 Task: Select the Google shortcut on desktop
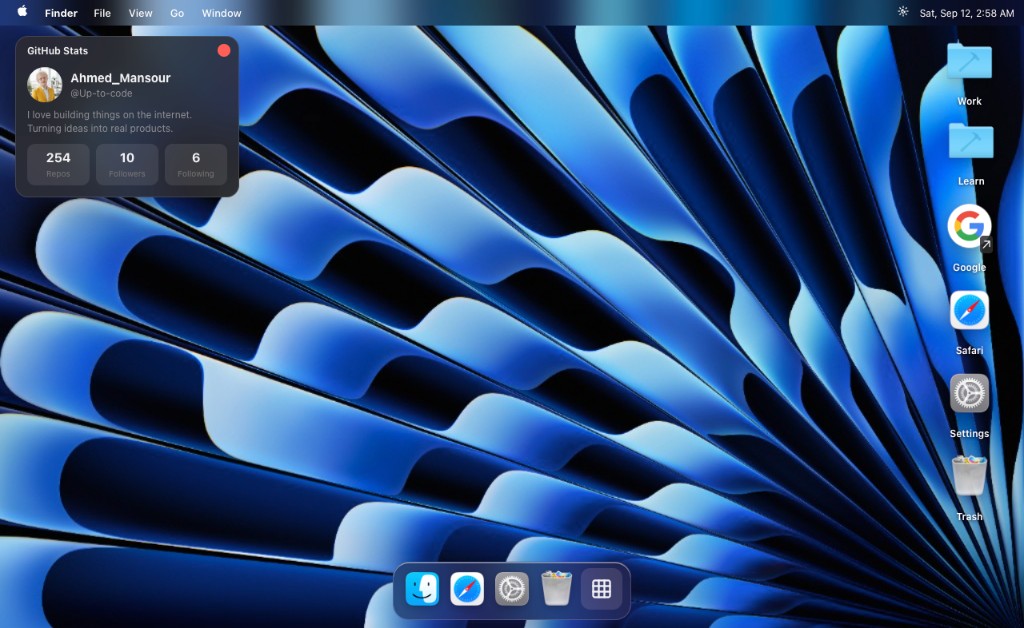click(969, 238)
